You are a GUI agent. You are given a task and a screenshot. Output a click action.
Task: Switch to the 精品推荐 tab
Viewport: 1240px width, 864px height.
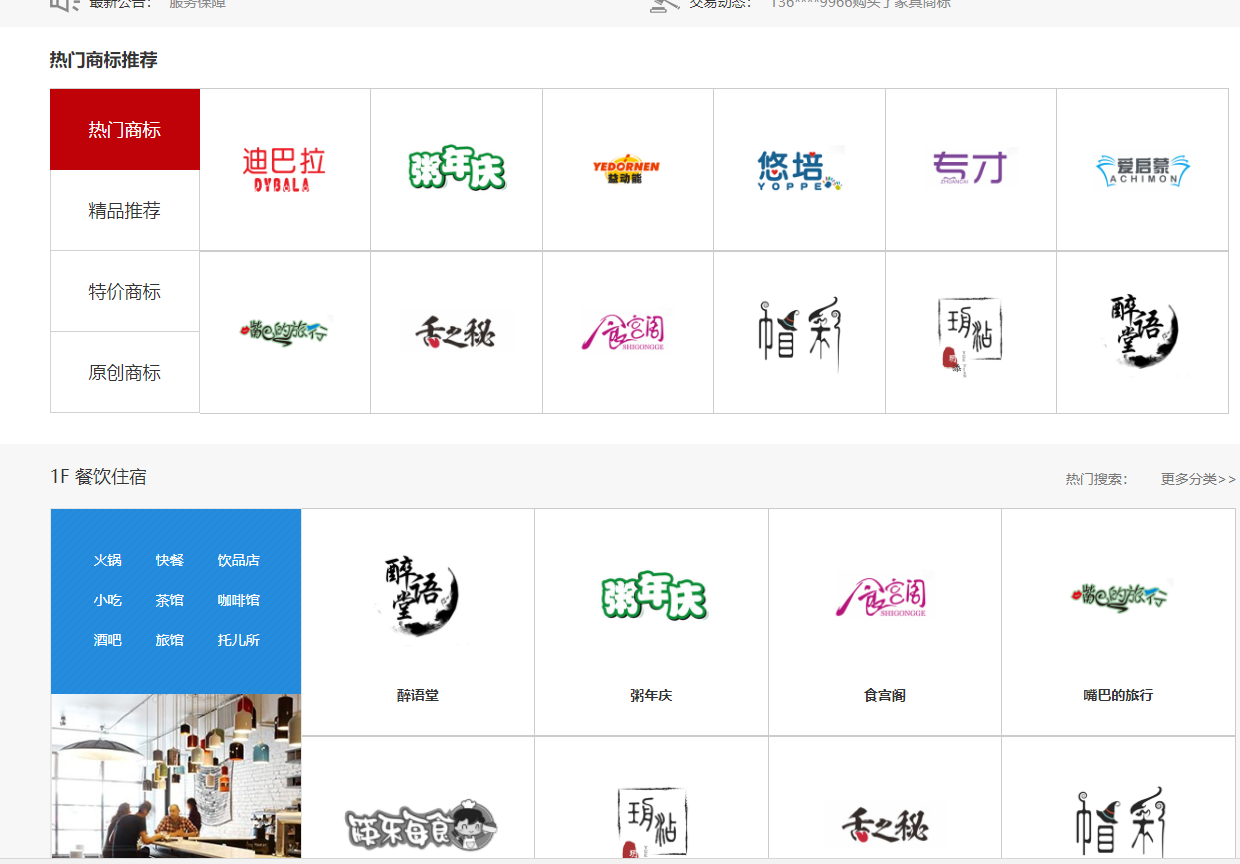(x=125, y=211)
